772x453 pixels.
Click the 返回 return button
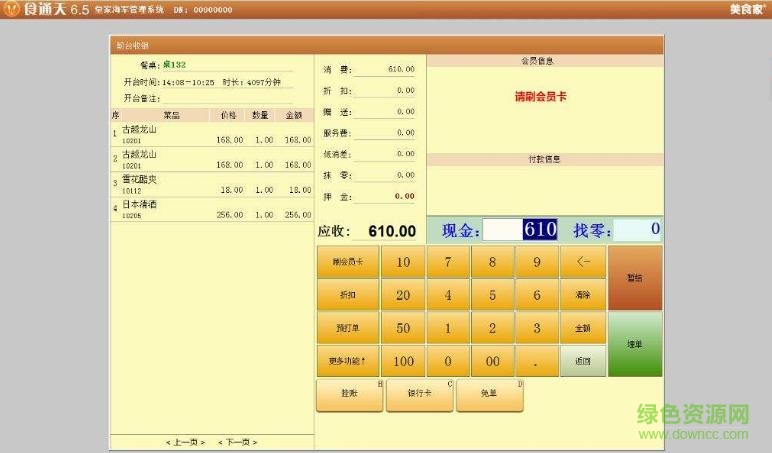pyautogui.click(x=582, y=361)
